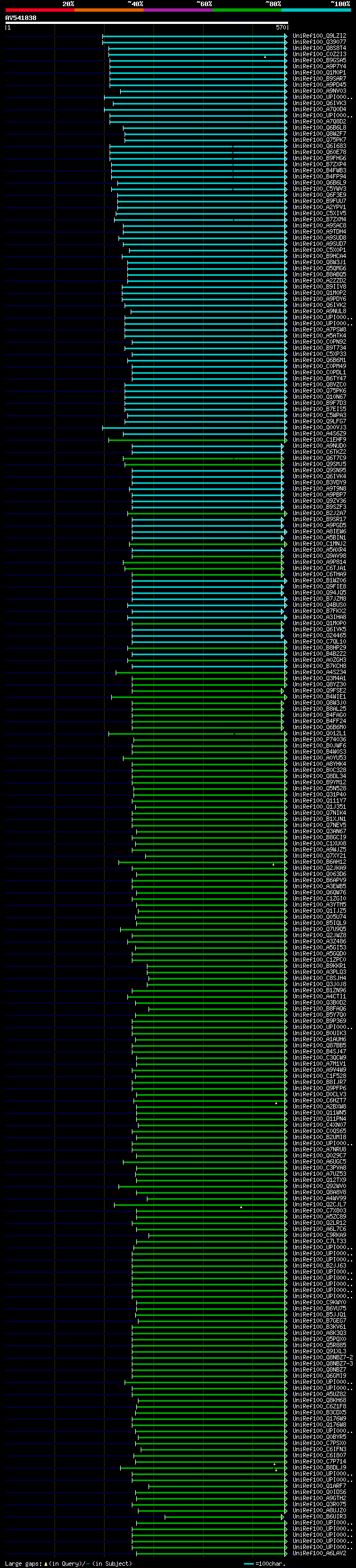Select the UniRef100_B1WZ06 label

tap(319, 581)
